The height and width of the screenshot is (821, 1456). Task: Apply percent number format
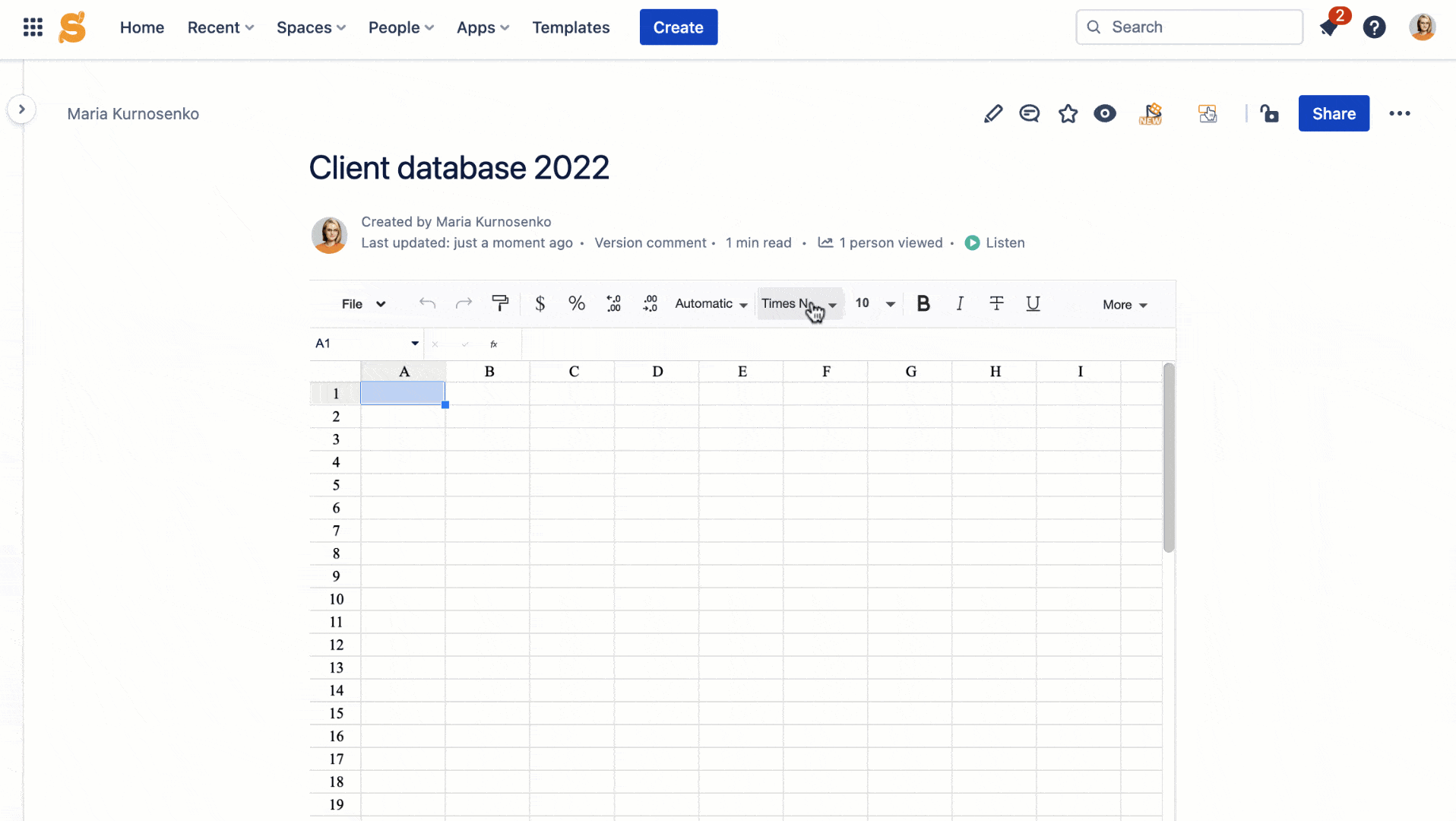coord(577,303)
